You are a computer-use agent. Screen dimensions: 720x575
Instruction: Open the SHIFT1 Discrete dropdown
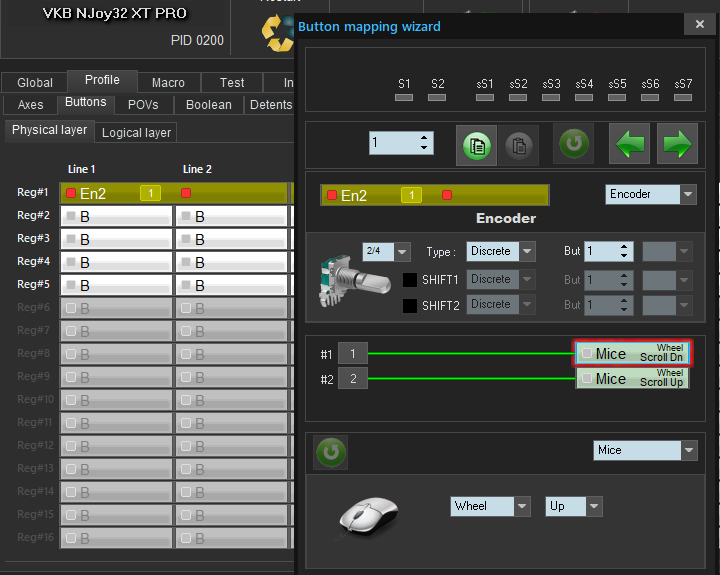tap(501, 279)
